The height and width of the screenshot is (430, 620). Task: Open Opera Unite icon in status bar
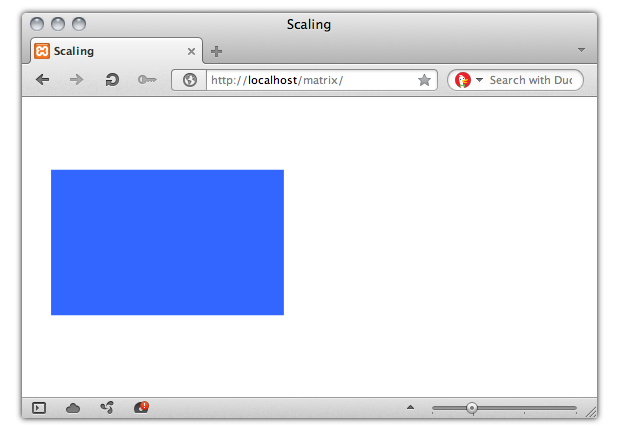click(x=107, y=407)
